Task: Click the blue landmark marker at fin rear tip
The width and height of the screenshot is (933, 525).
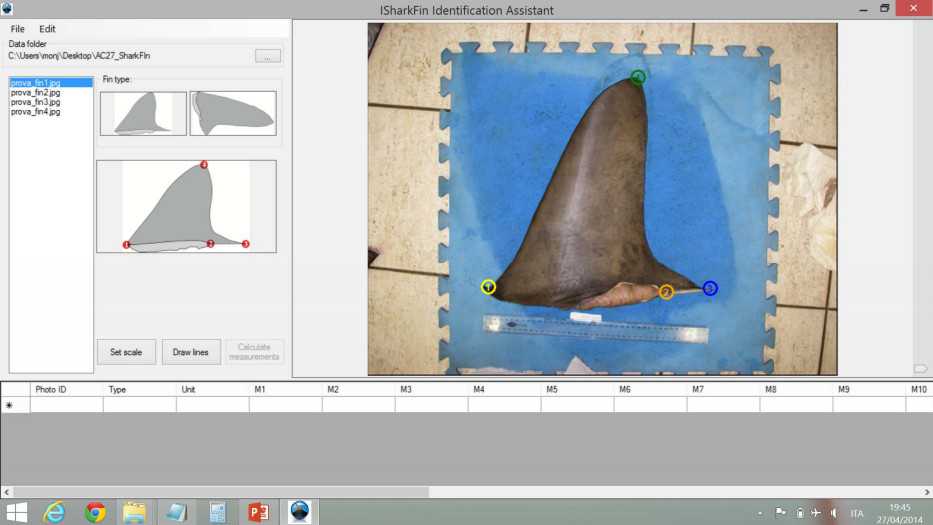Action: pyautogui.click(x=710, y=288)
